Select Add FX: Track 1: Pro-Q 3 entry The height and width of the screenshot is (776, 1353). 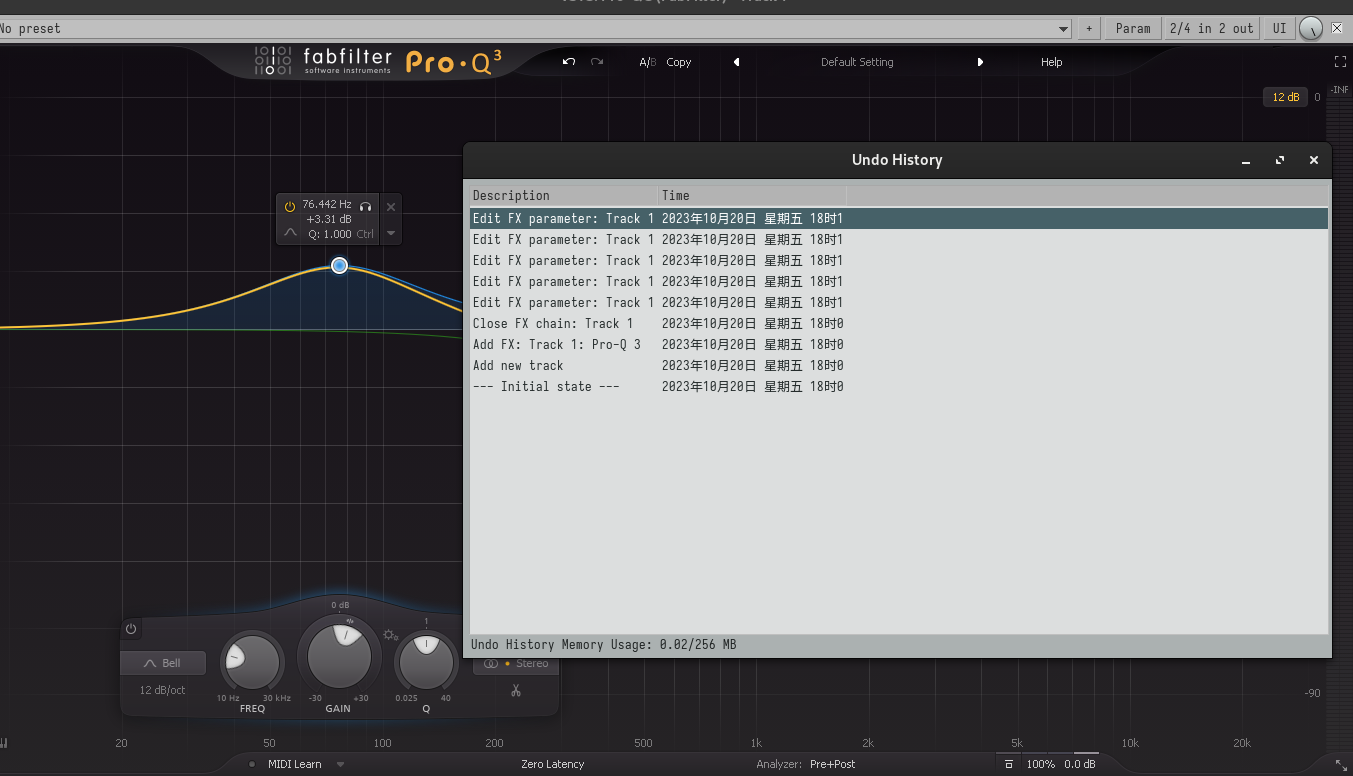point(899,344)
